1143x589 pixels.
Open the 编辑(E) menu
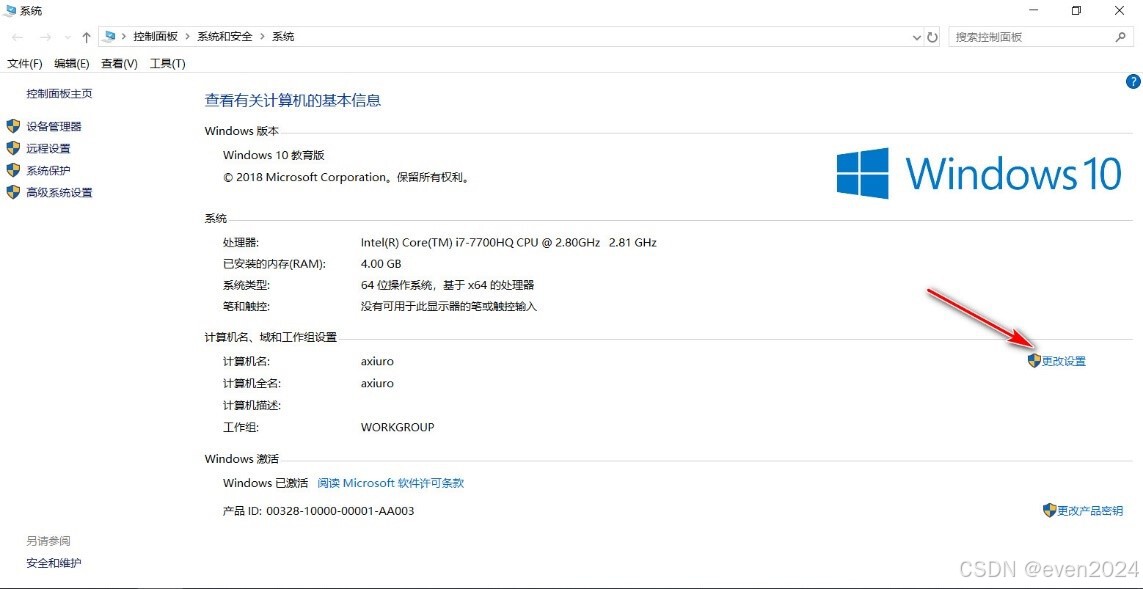pyautogui.click(x=71, y=64)
